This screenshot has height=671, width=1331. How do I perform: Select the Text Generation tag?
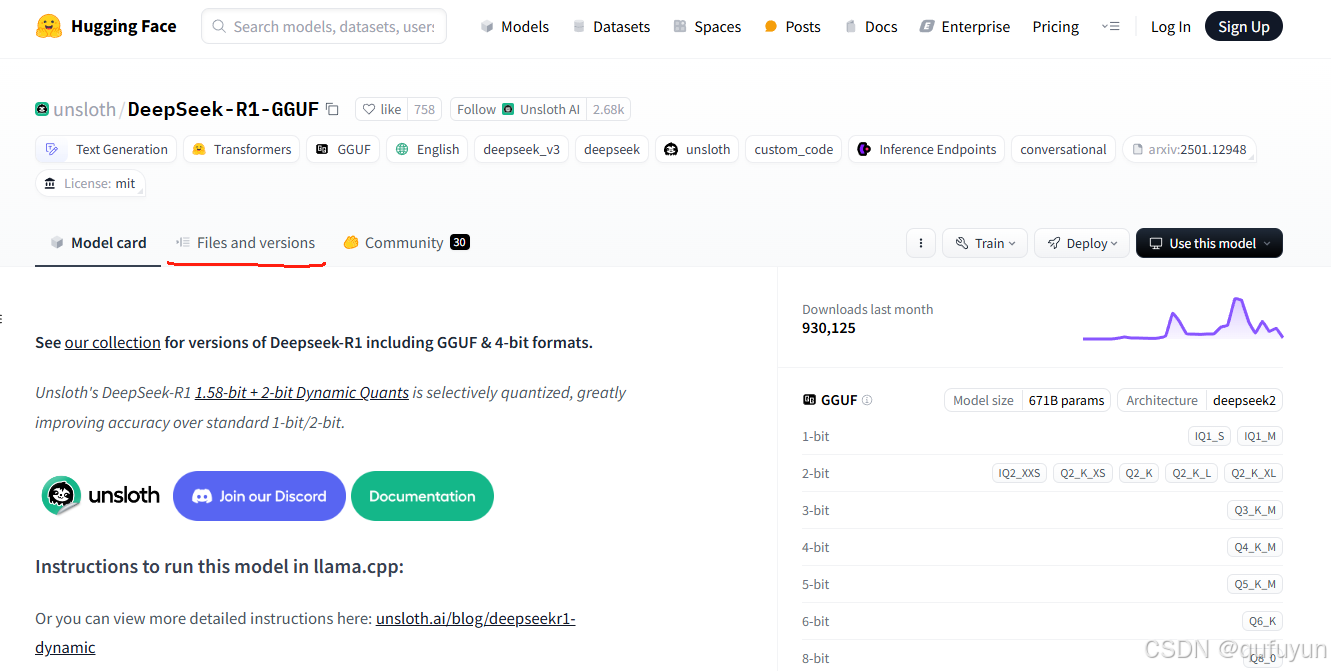106,149
